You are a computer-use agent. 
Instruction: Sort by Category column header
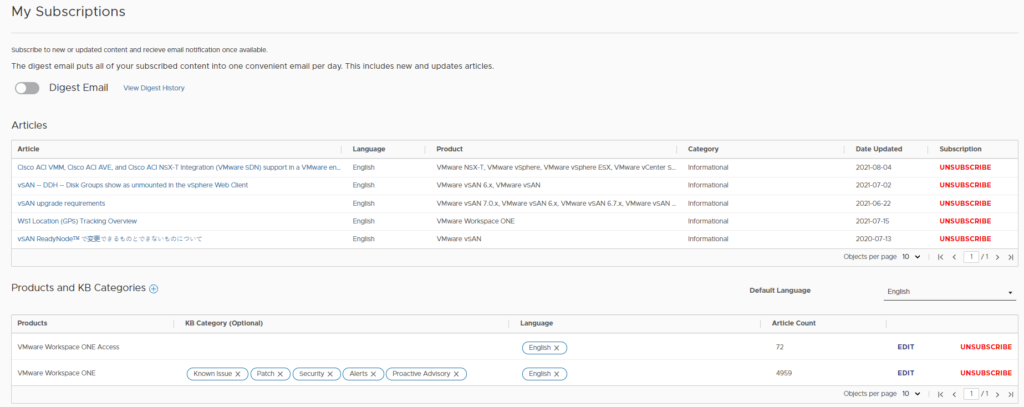coord(703,149)
